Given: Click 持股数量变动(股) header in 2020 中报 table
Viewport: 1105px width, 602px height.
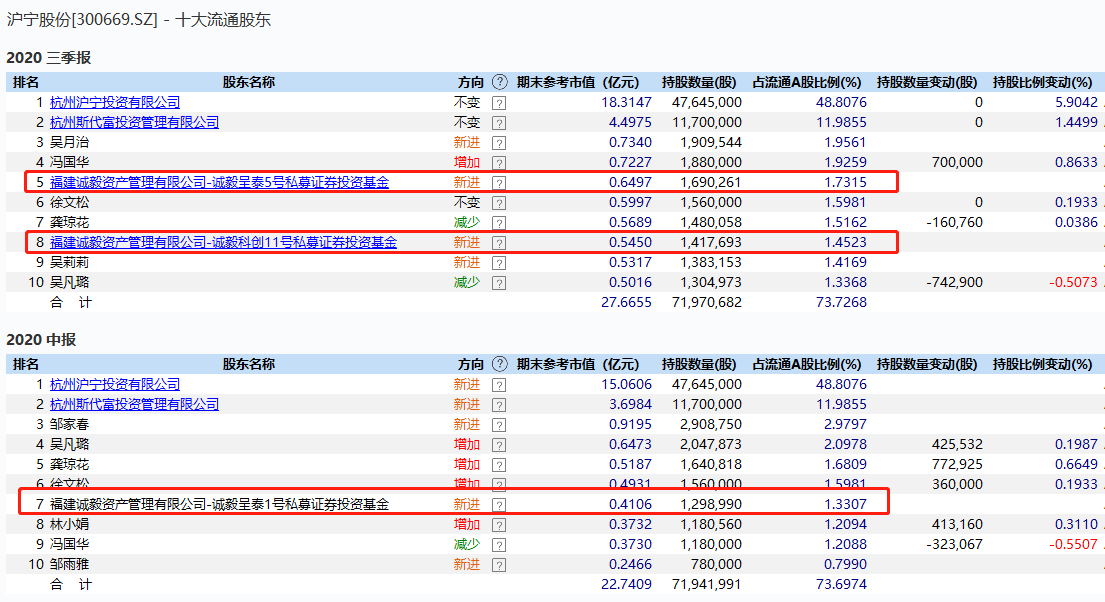Looking at the screenshot, I should coord(927,364).
